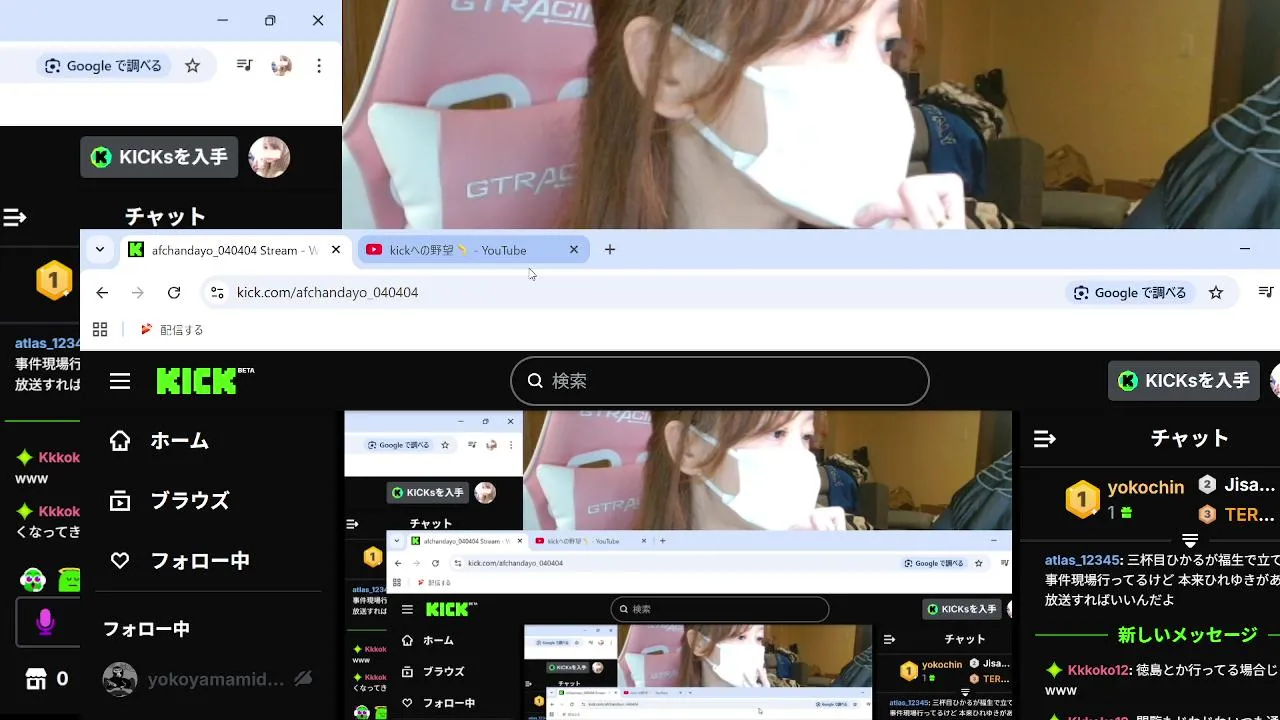1280x720 pixels.
Task: Expand leaderboard handle below yokochin
Action: pyautogui.click(x=1190, y=540)
